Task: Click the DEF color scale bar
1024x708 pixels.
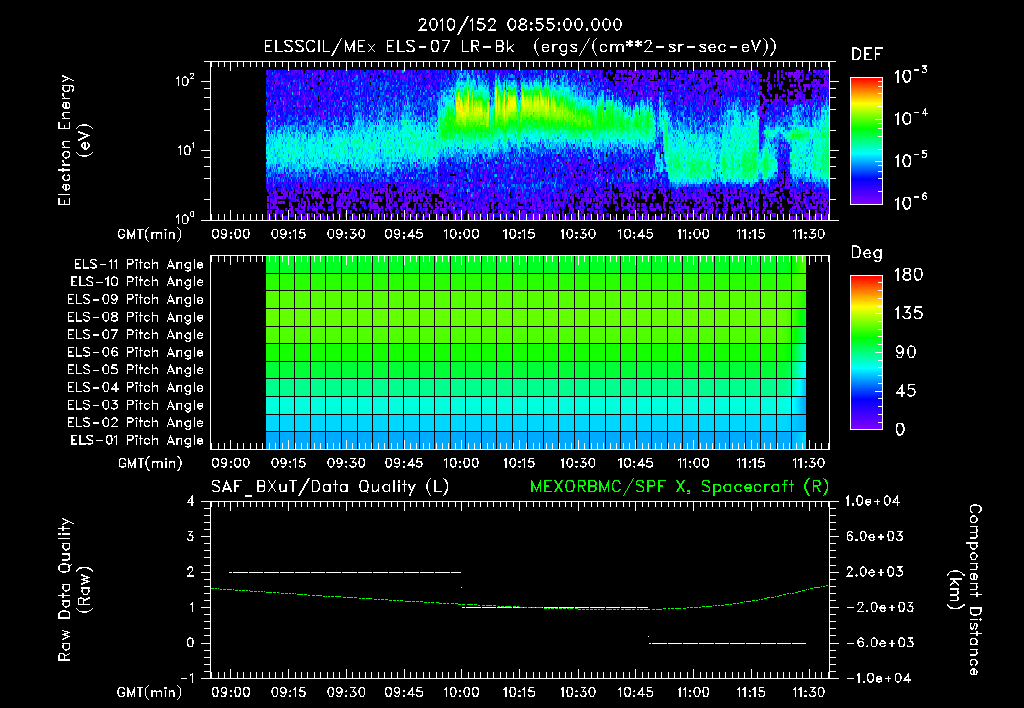Action: (867, 141)
